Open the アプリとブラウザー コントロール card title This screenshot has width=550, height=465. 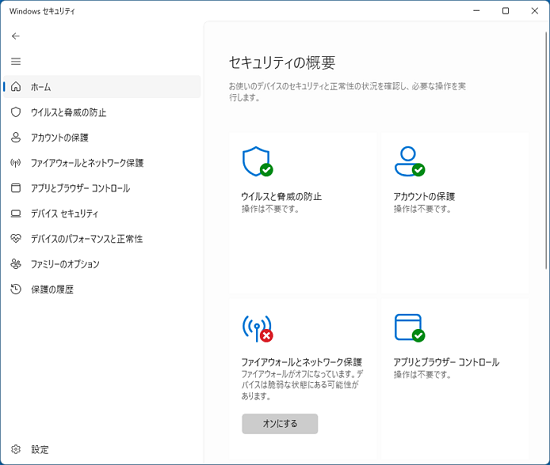click(446, 362)
